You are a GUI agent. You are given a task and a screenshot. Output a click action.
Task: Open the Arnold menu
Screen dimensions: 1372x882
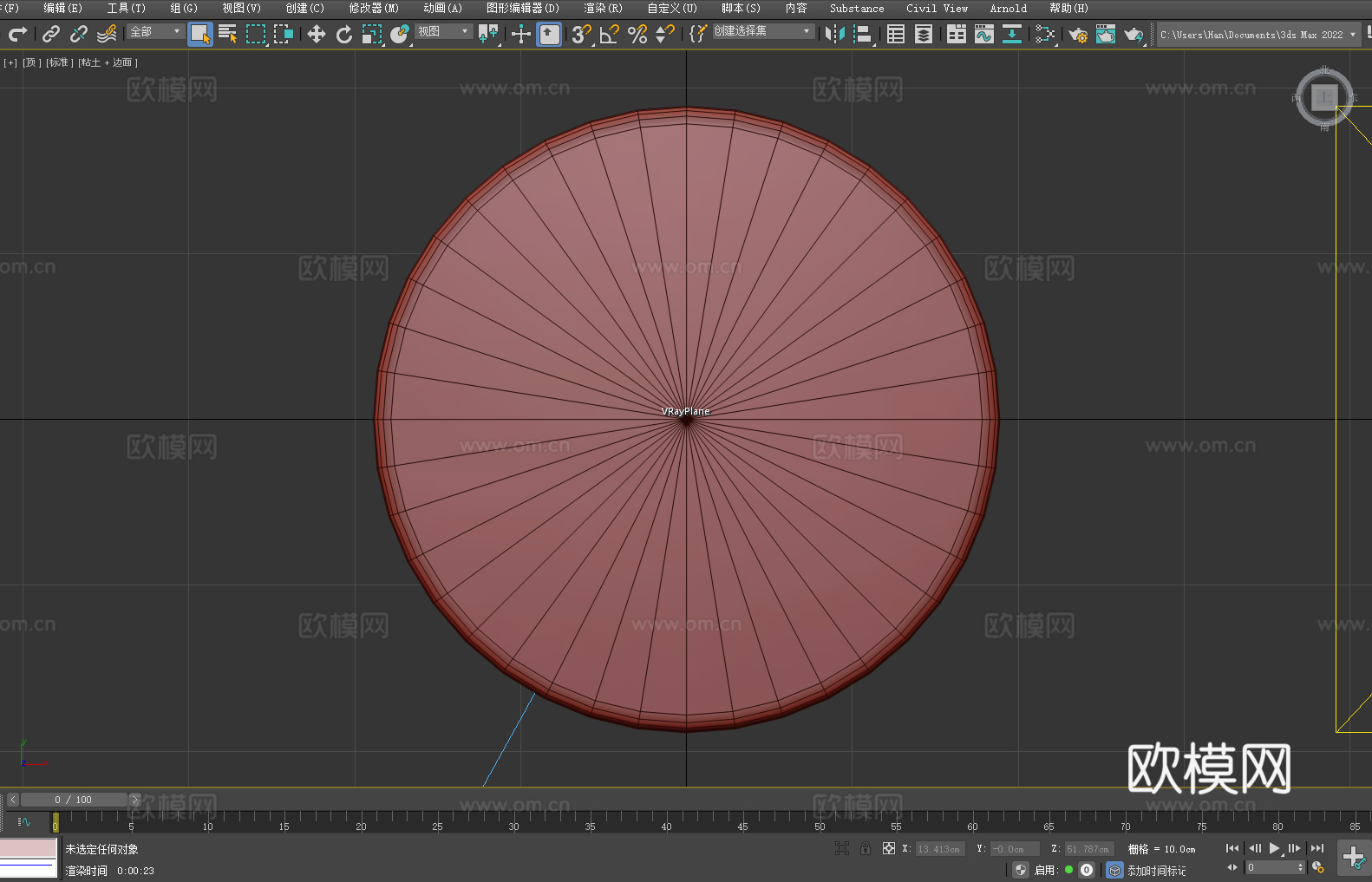point(1008,8)
